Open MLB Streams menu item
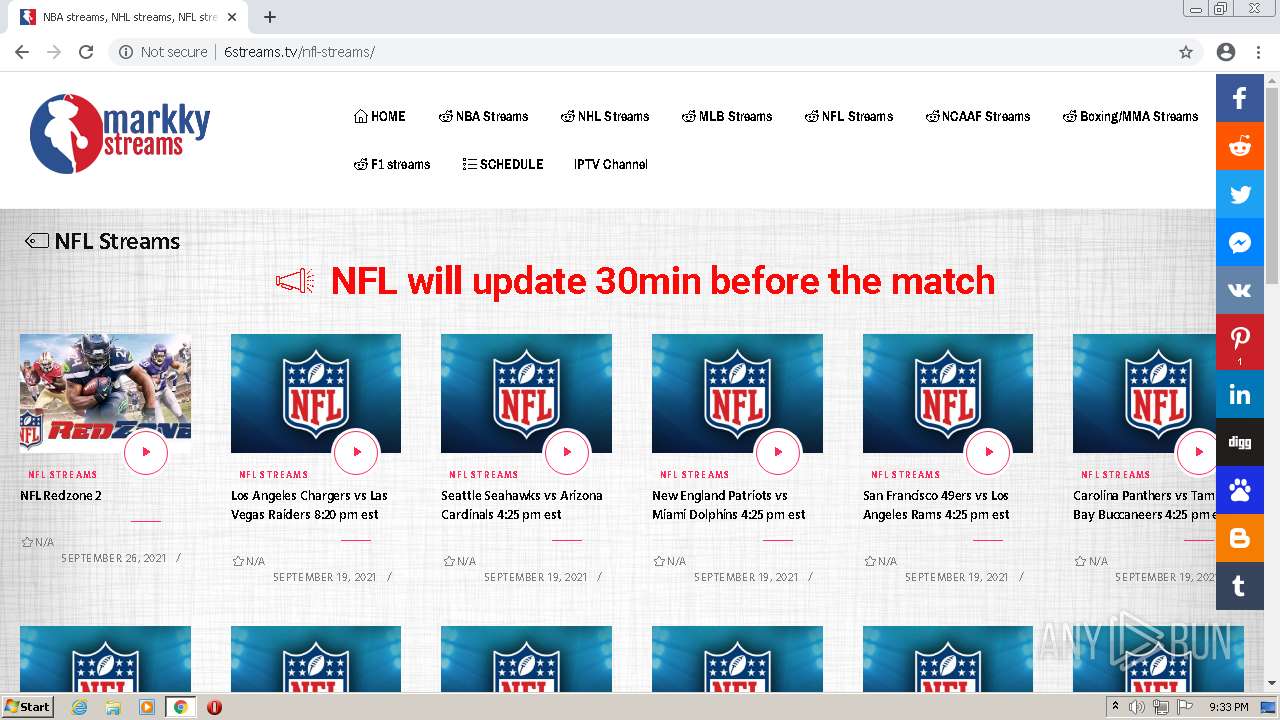 tap(727, 116)
